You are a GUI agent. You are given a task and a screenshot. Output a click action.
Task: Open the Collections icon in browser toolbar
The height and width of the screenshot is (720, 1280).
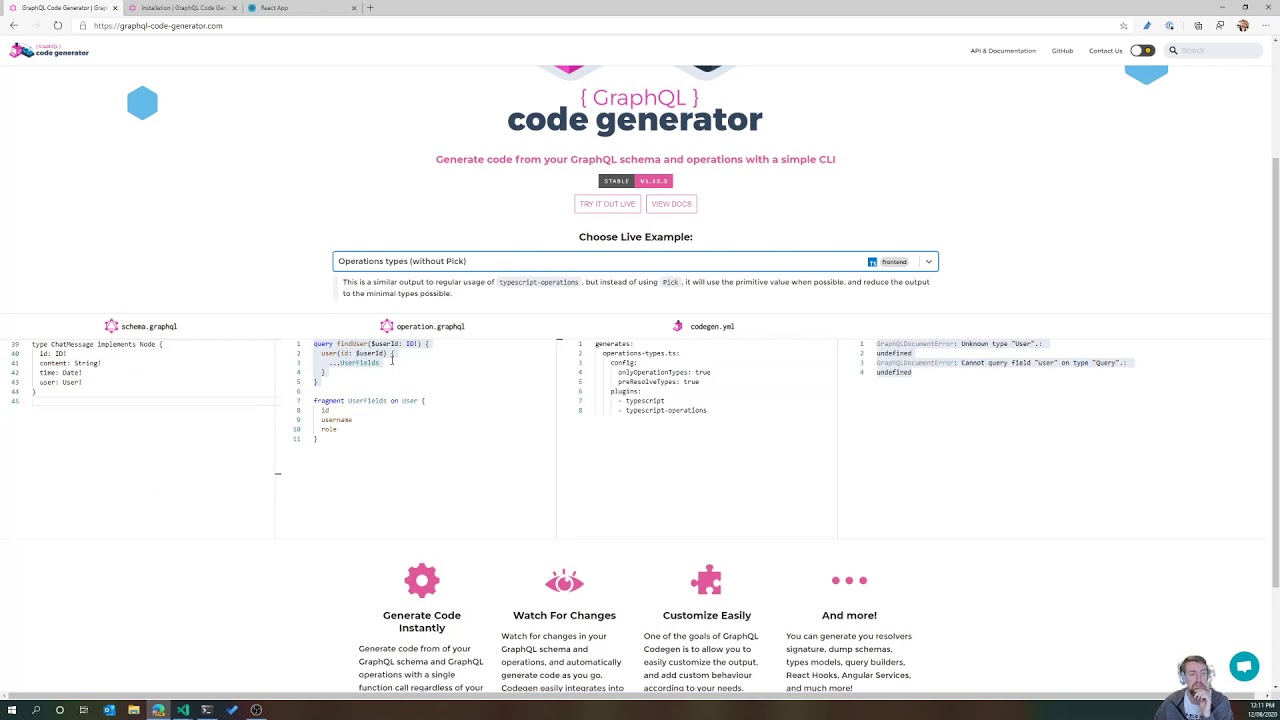click(1198, 26)
